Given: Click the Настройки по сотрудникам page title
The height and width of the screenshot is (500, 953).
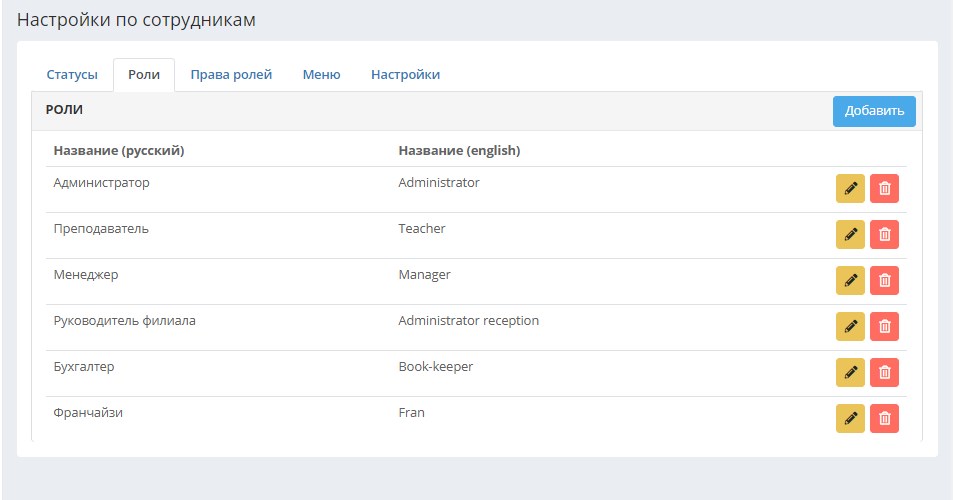Looking at the screenshot, I should [x=136, y=20].
